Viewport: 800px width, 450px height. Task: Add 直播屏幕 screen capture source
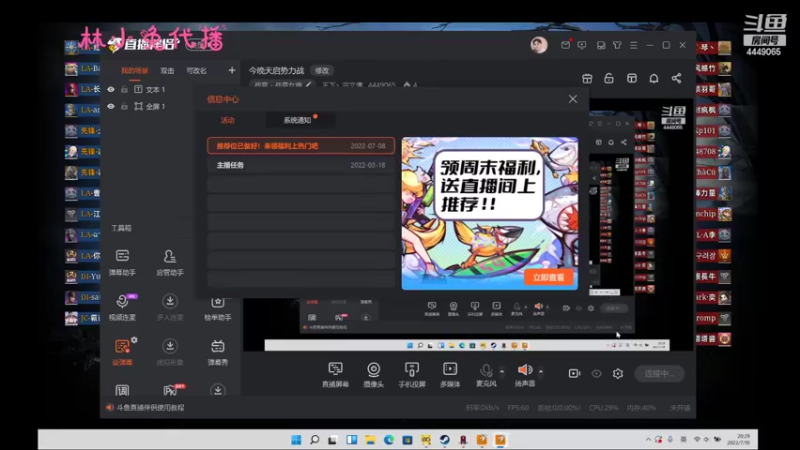(x=335, y=375)
